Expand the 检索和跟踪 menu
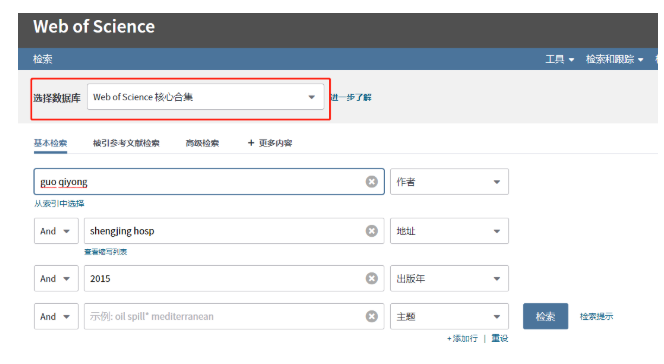664x364 pixels. click(x=614, y=59)
